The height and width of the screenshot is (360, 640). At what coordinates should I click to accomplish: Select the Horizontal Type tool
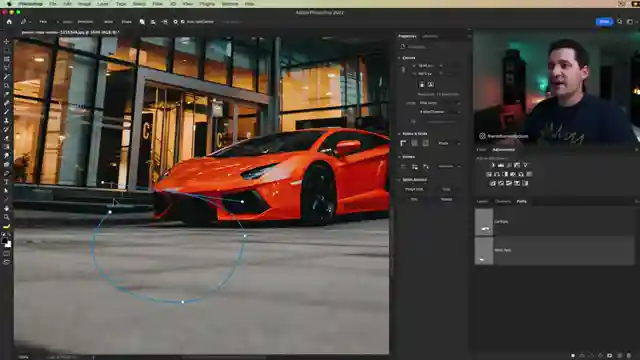(7, 182)
